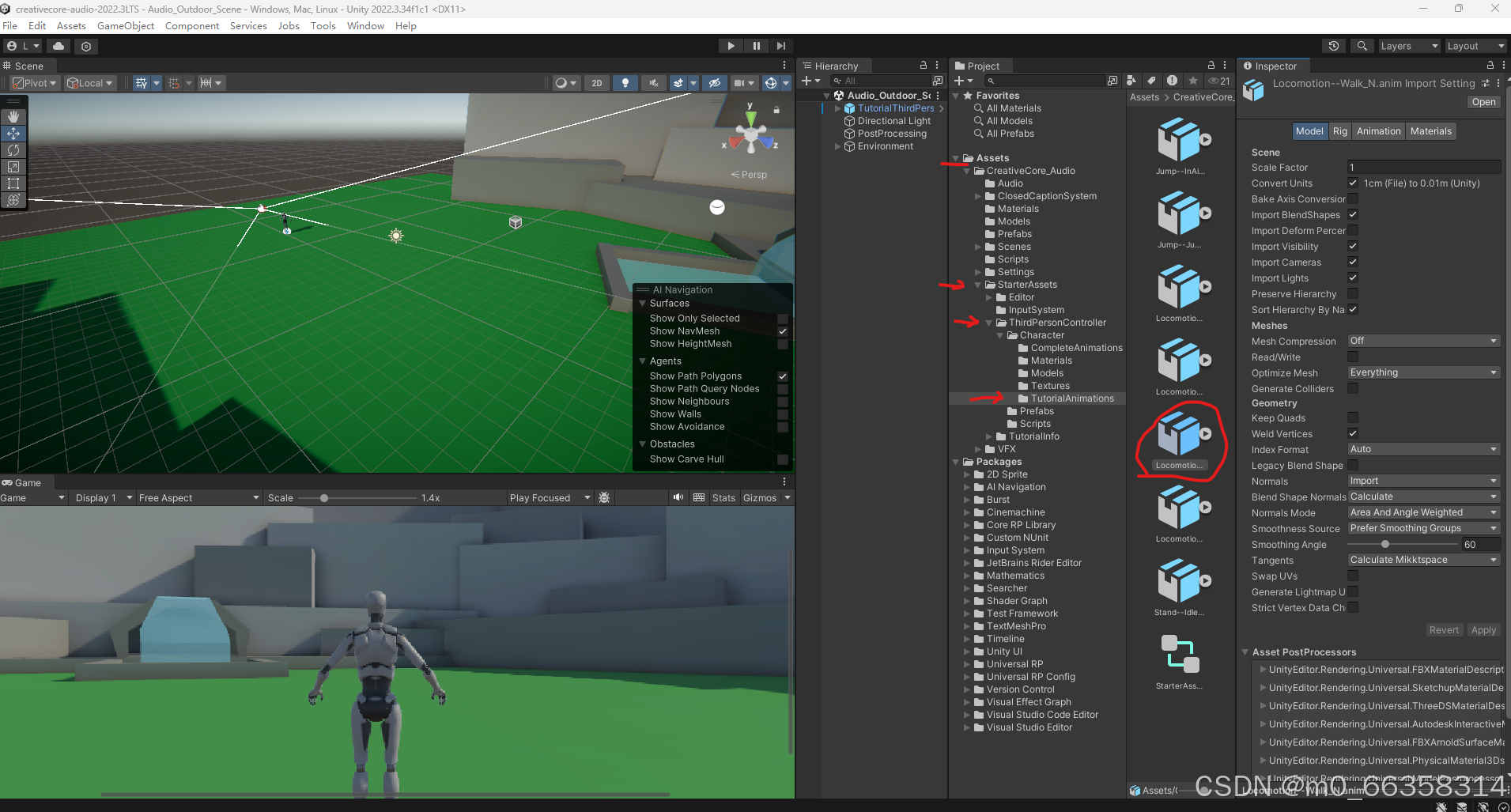Uncheck Show NavMesh

pos(783,331)
